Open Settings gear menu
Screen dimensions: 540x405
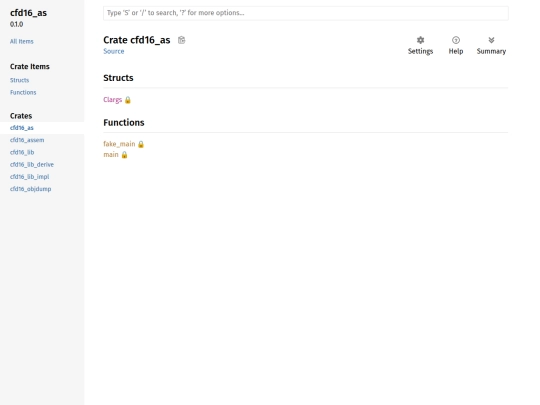point(420,45)
